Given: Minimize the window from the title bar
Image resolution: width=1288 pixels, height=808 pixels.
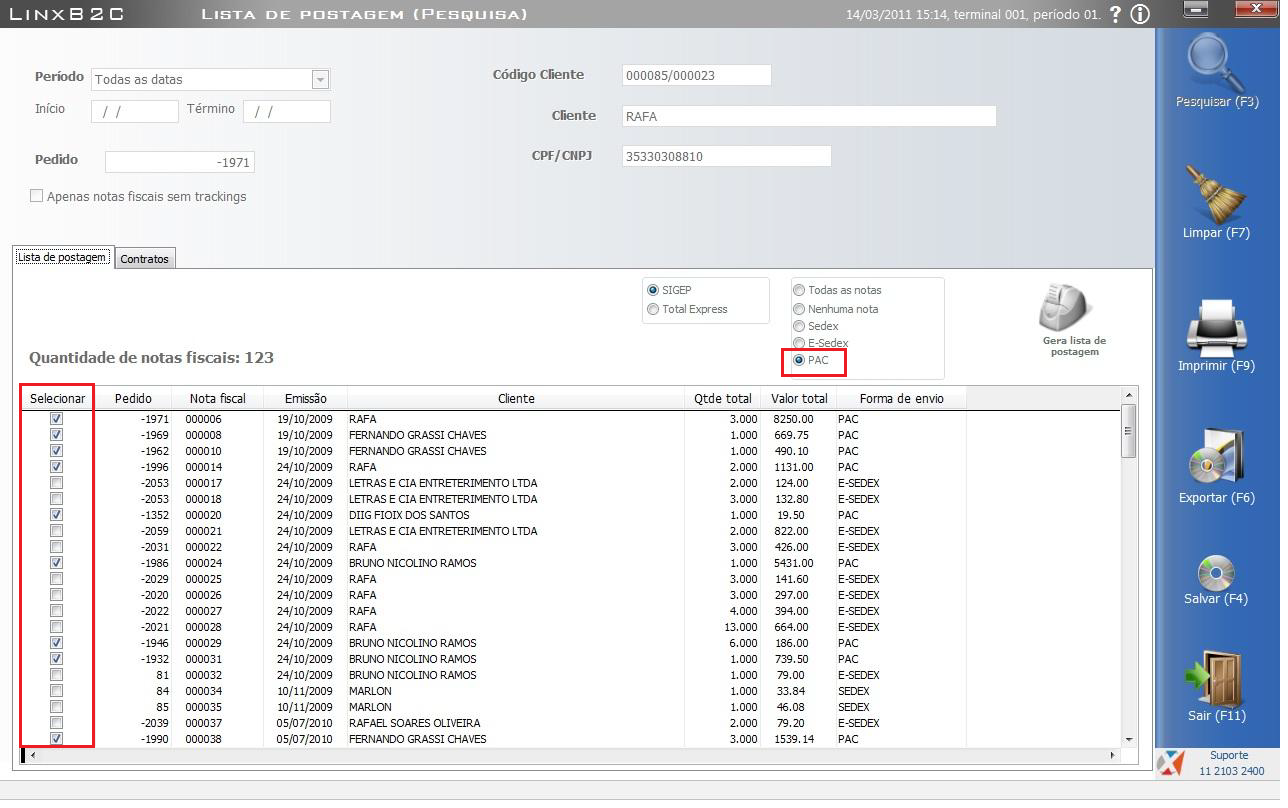Looking at the screenshot, I should pos(1196,8).
